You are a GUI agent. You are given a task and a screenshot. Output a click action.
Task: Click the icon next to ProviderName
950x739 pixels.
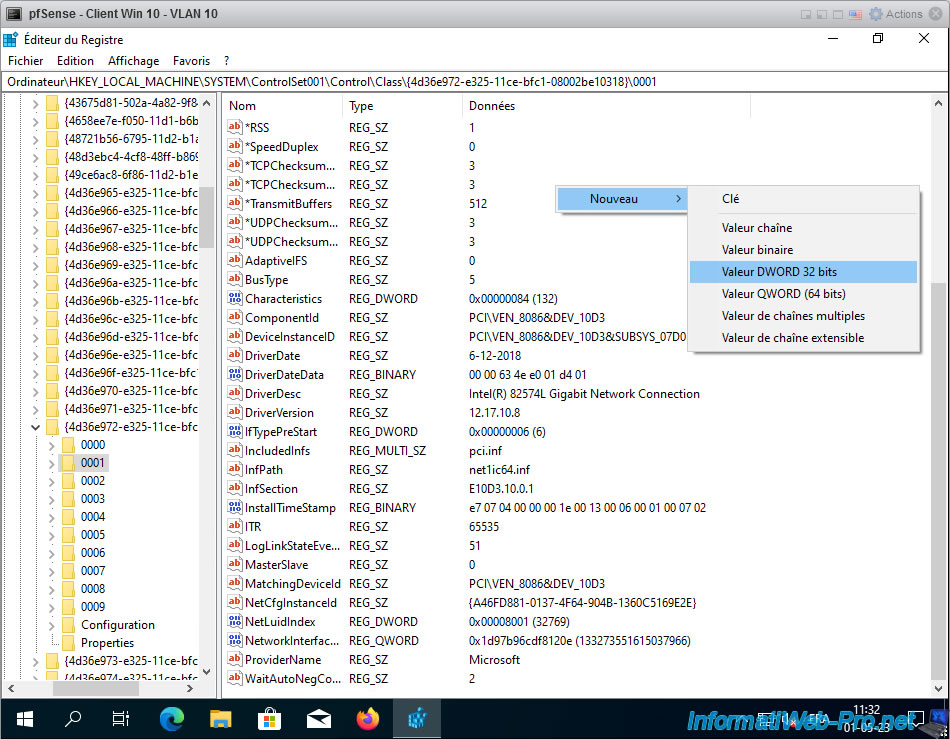pos(234,659)
